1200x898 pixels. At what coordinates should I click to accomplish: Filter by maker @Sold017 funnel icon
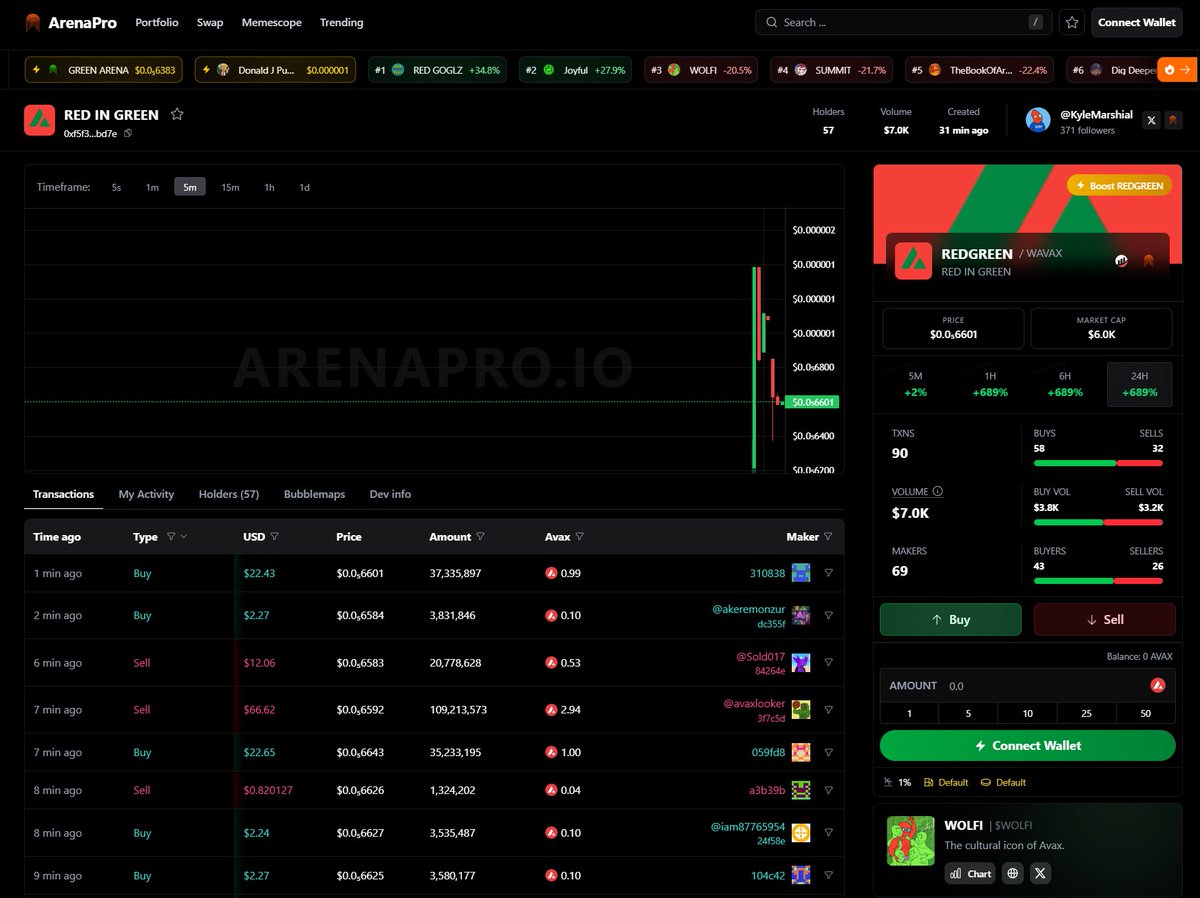click(828, 663)
